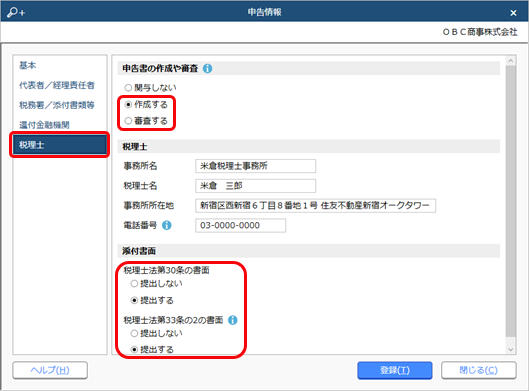Viewport: 529px width, 391px height.
Task: Choose 提出しない under 税理士法第30条の書面
Action: click(157, 283)
